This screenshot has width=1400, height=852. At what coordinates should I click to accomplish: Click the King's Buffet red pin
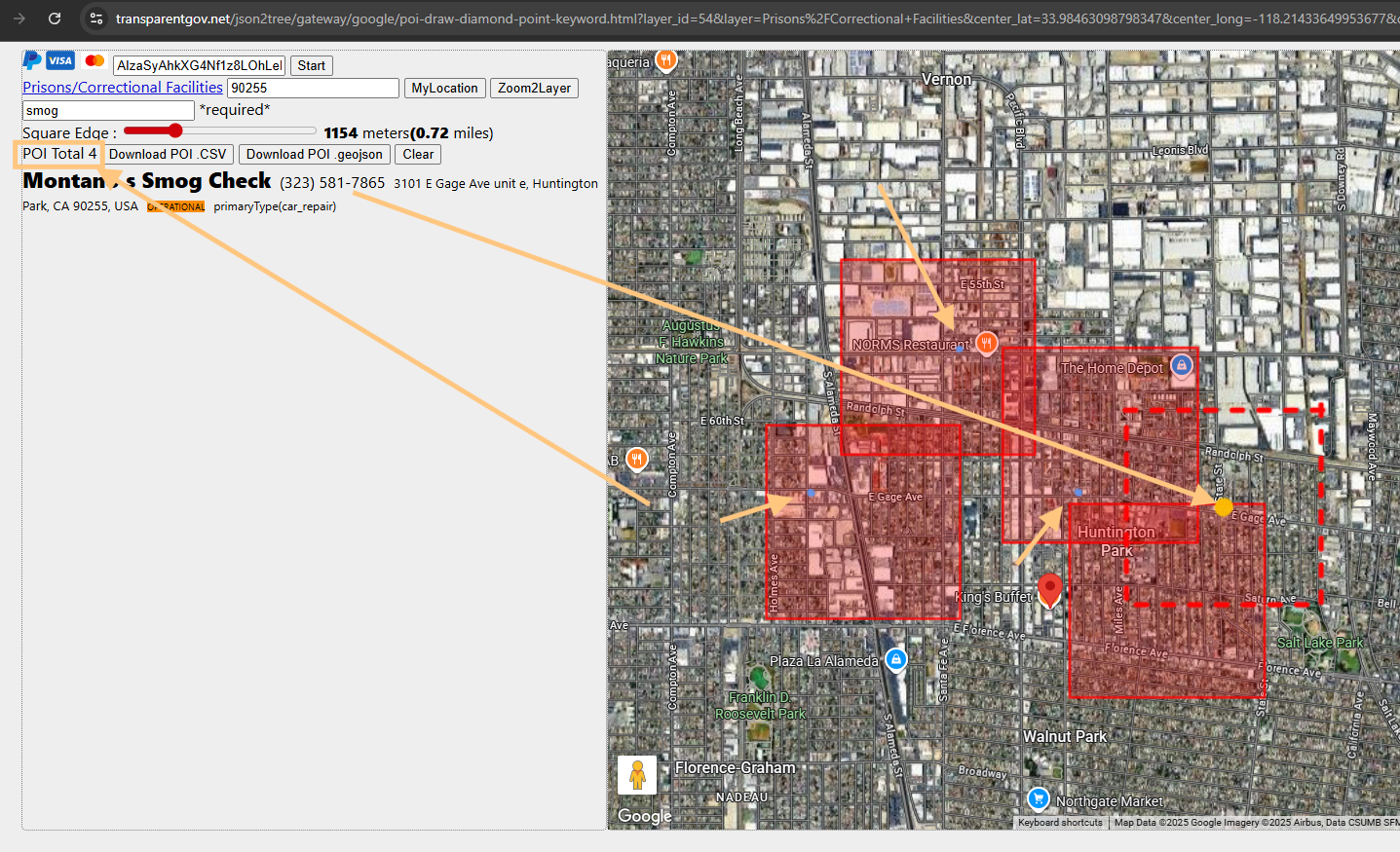(x=1049, y=590)
